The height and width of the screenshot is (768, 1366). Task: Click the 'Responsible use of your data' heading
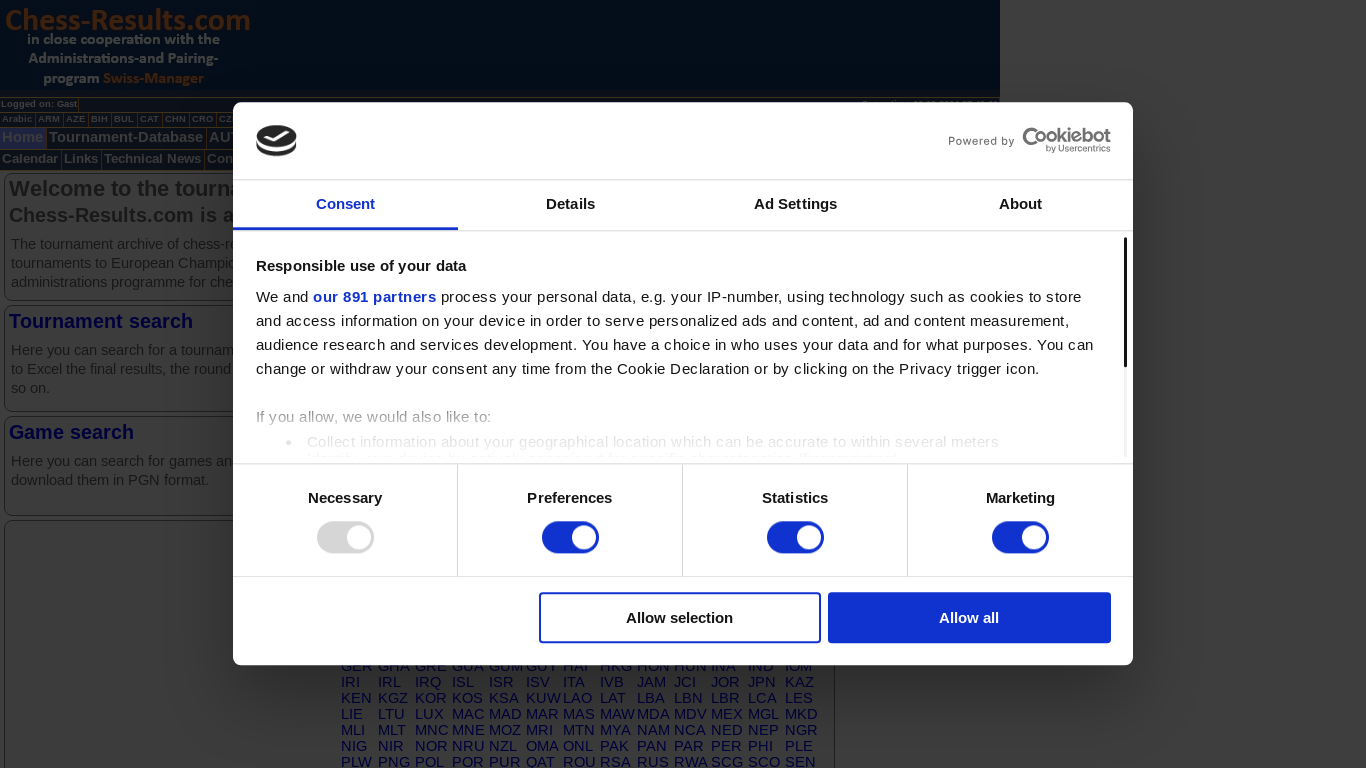pos(361,266)
